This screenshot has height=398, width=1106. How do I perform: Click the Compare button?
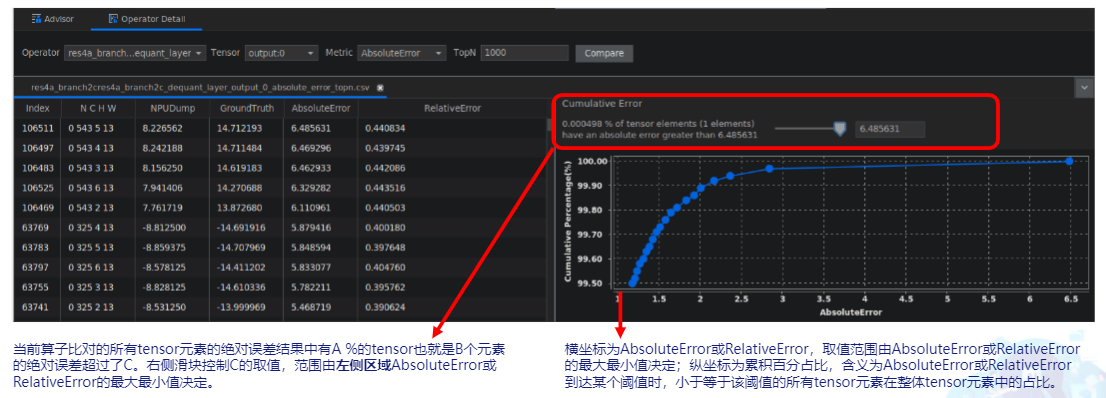pos(604,53)
